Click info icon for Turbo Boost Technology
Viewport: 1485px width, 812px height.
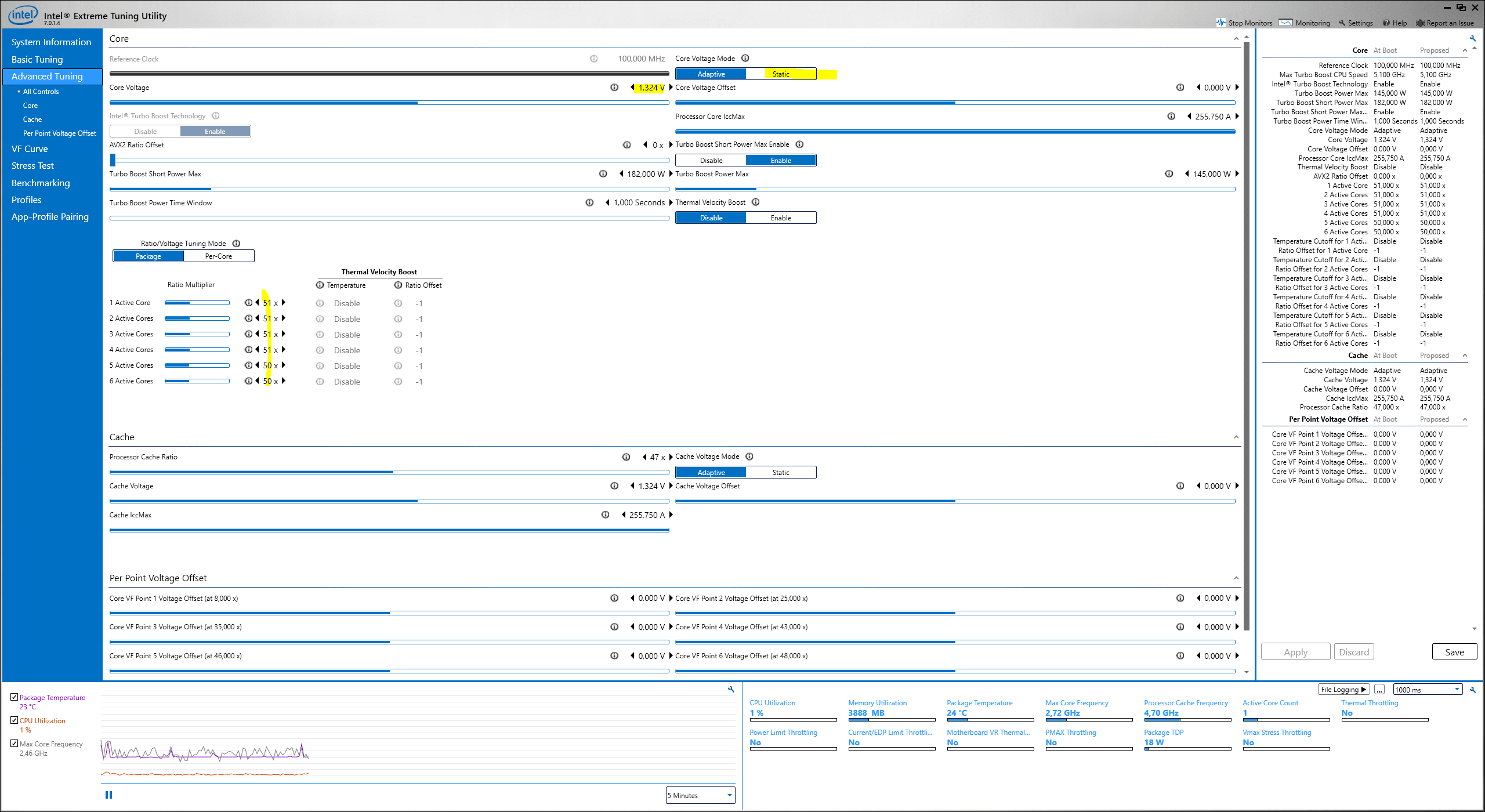tap(216, 115)
